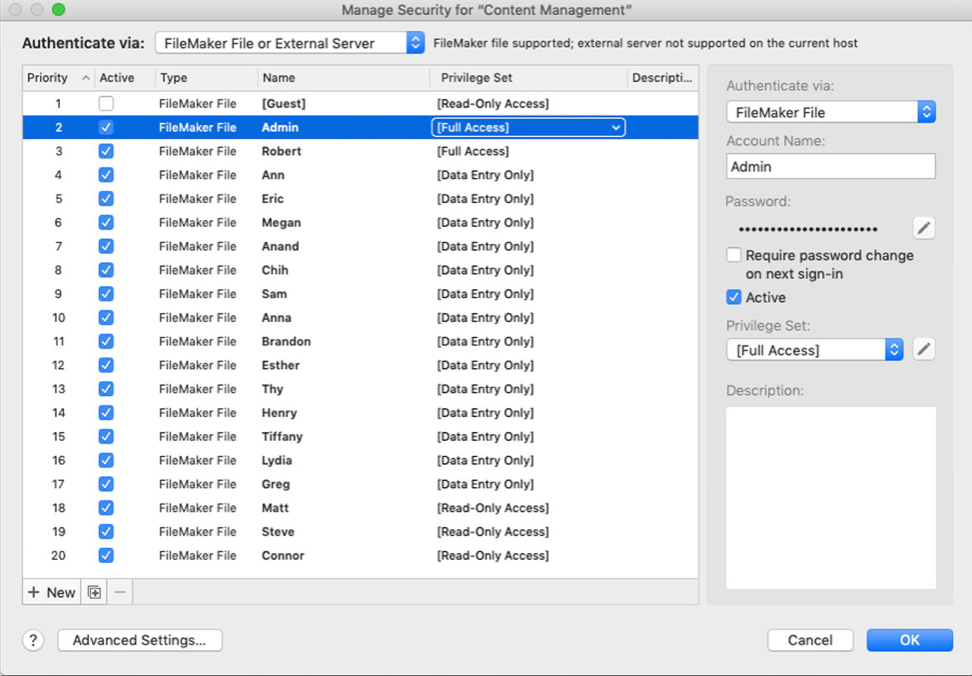Sort by the Active column header
972x676 pixels.
pos(117,78)
